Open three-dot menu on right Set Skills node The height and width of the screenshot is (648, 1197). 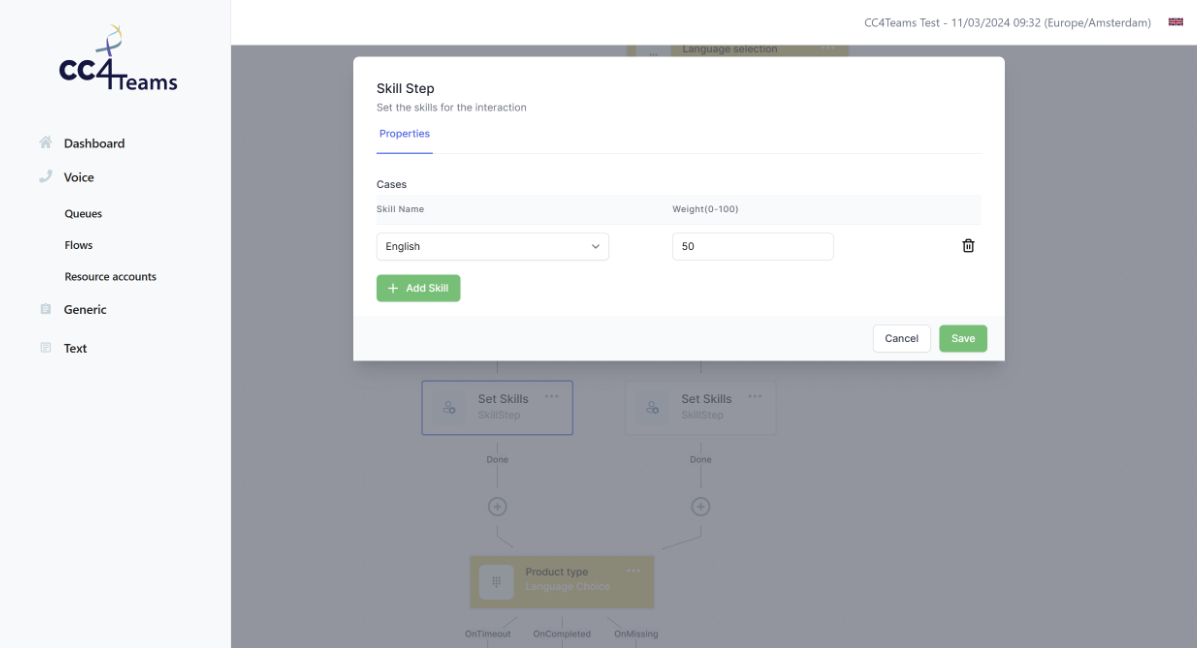tap(755, 396)
